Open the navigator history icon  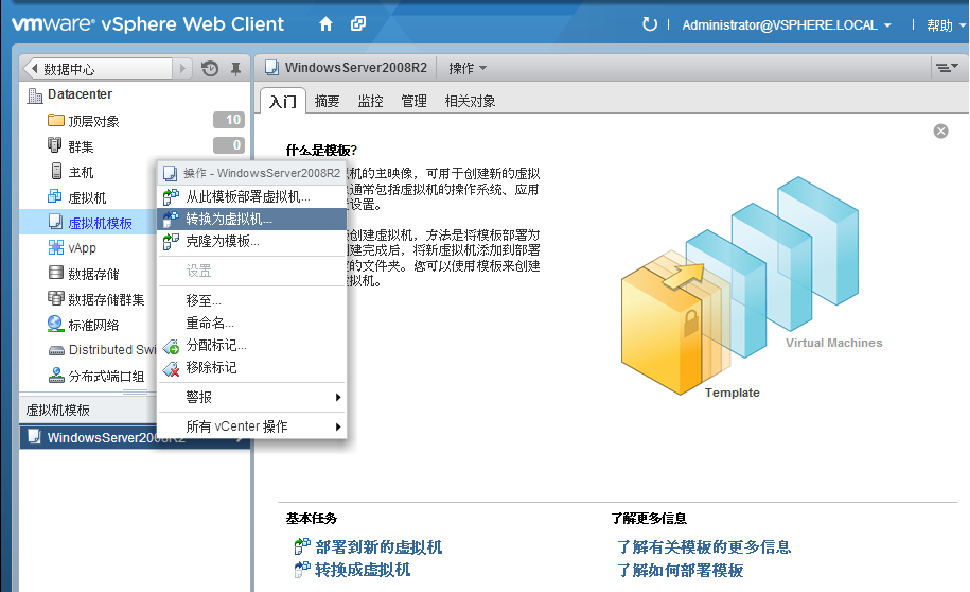click(x=210, y=69)
